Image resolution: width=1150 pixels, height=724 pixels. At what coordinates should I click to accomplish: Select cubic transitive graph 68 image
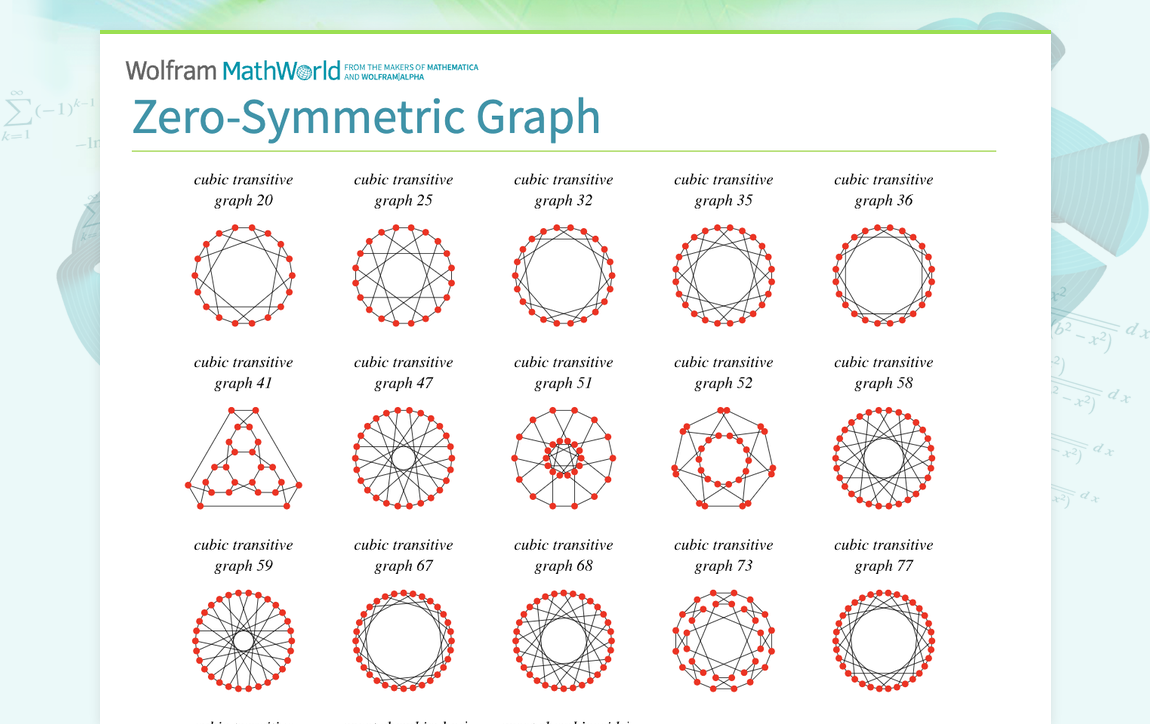click(563, 641)
